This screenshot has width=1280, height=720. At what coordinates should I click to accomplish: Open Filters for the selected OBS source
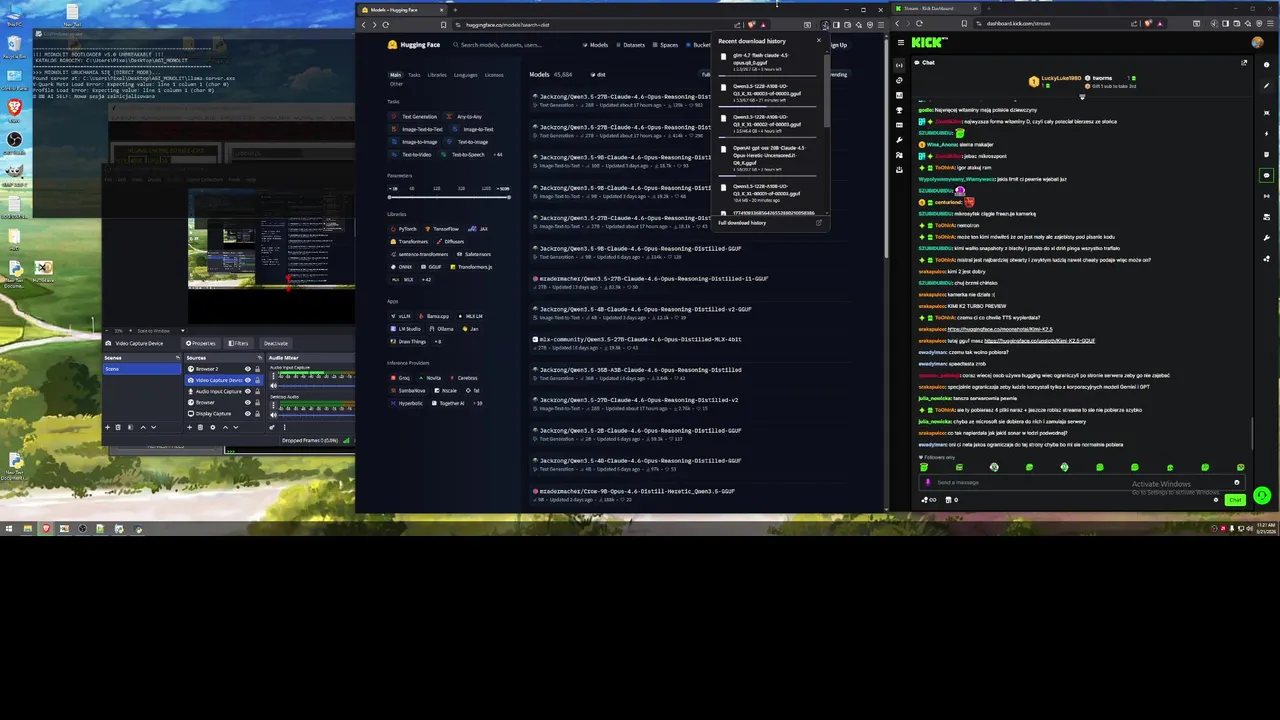238,343
